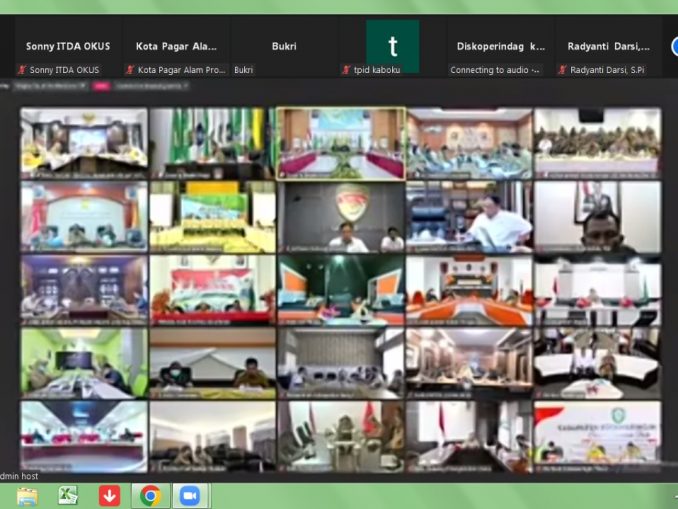Click muted mic icon beside Sonny ITDA OKUS
Image resolution: width=678 pixels, height=509 pixels.
point(22,70)
